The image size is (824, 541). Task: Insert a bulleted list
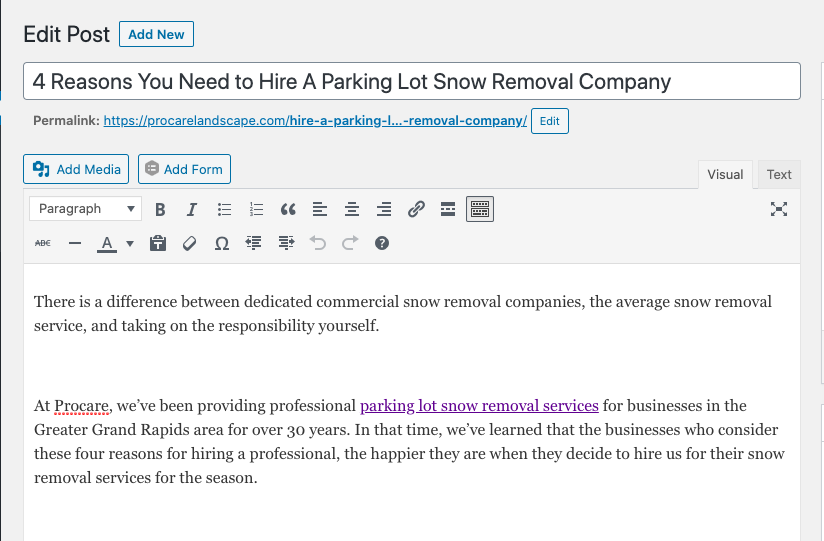tap(224, 209)
